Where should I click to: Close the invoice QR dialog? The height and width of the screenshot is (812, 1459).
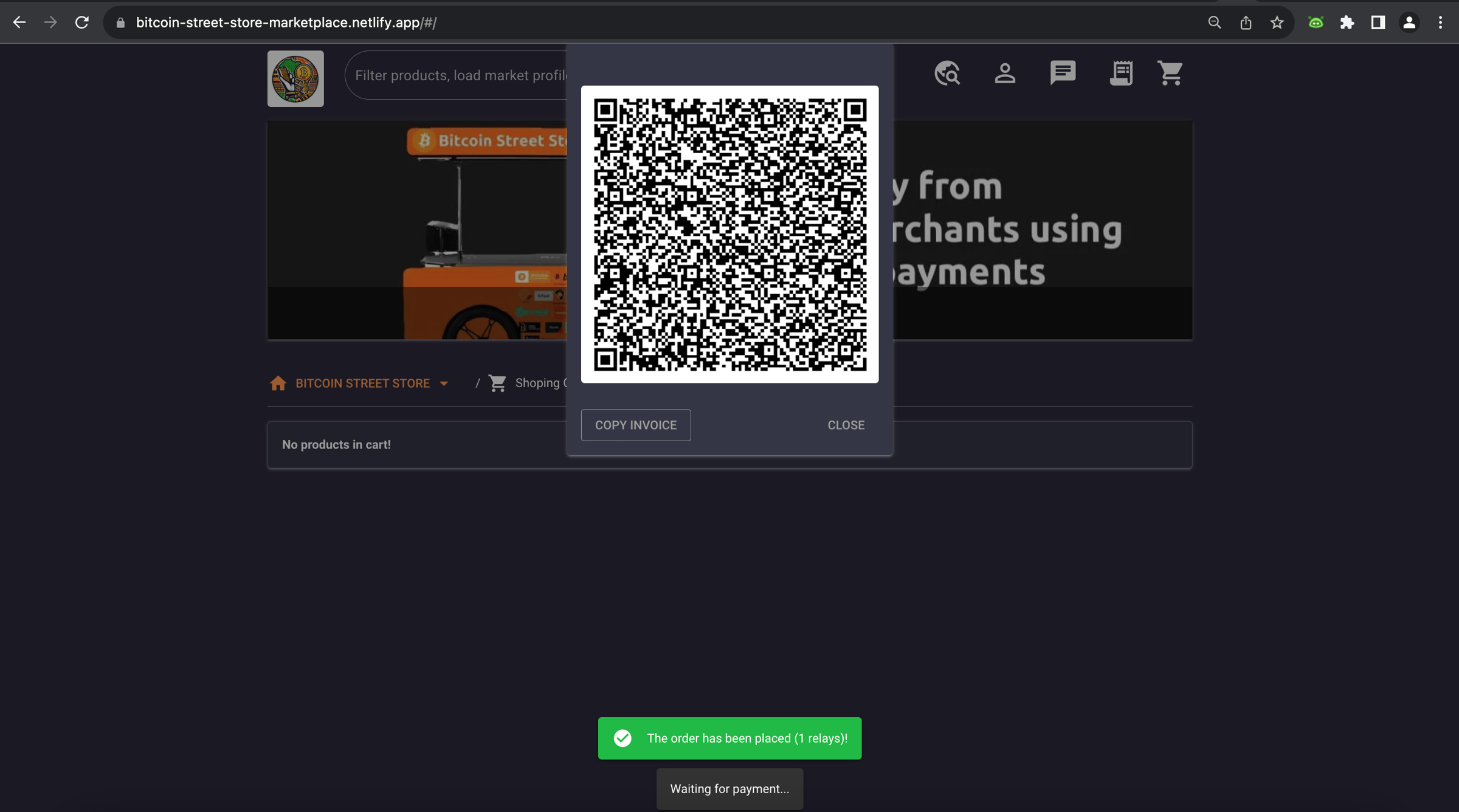(846, 425)
